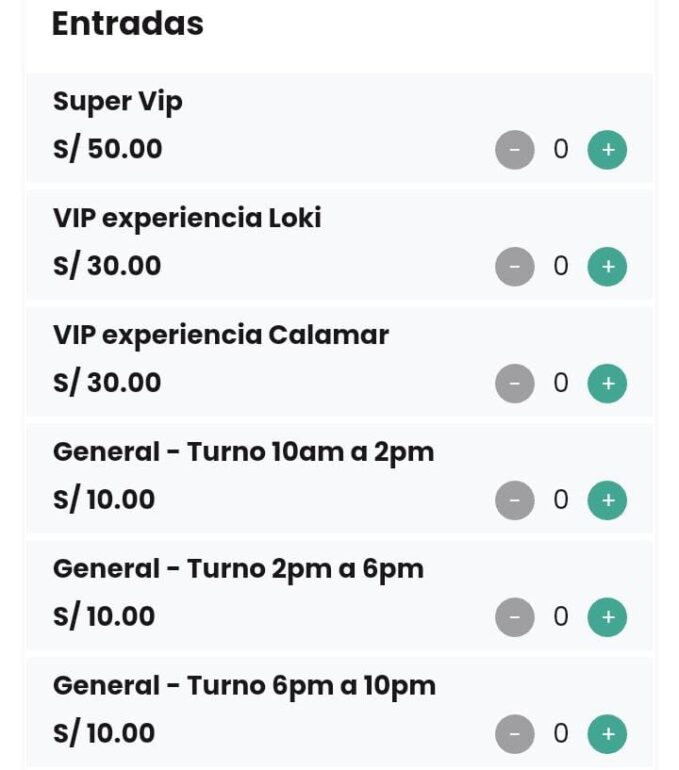Remove one VIP experiencia Calamar ticket

[515, 383]
